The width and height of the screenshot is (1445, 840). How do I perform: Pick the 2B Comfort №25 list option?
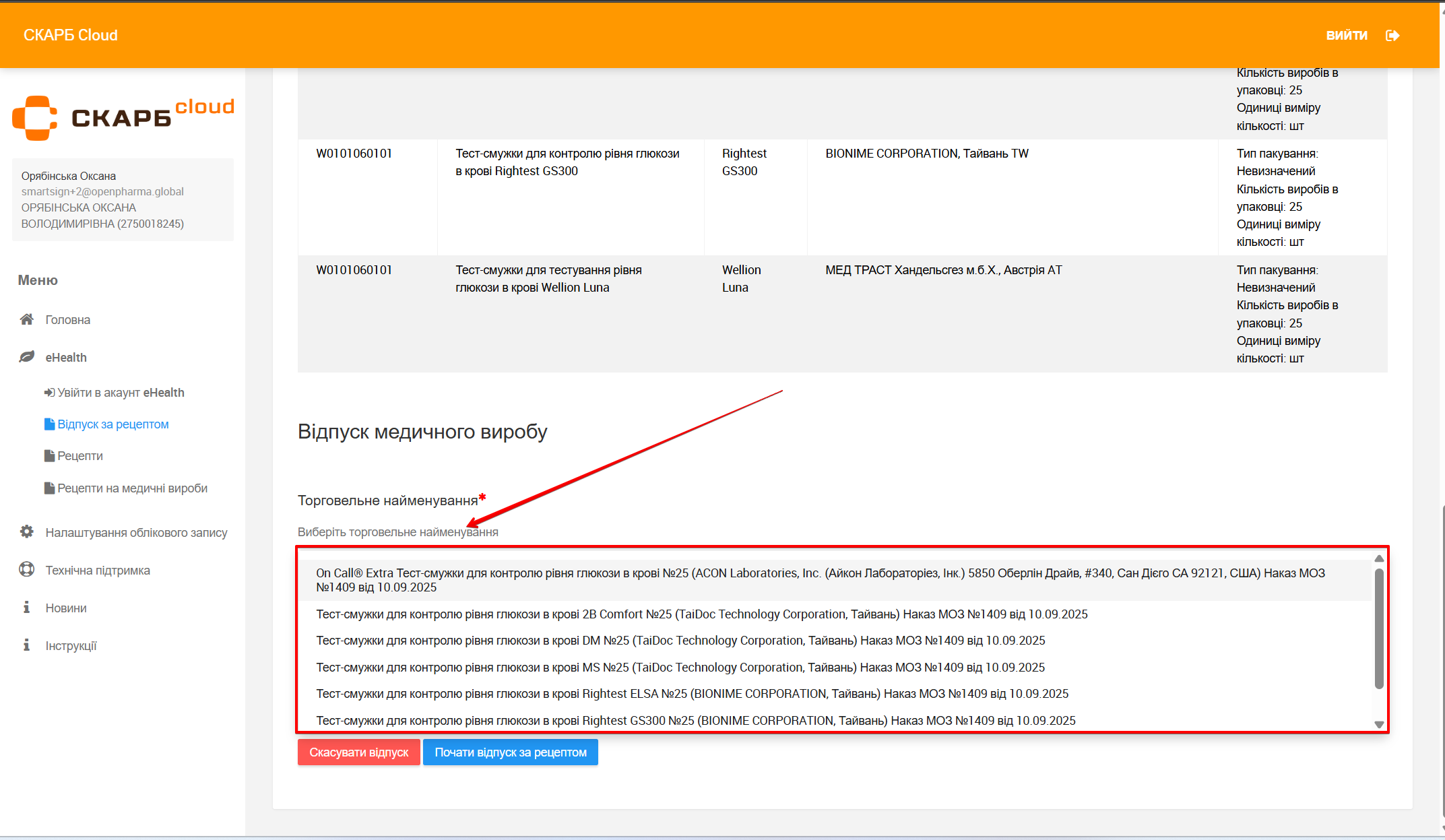coord(701,614)
